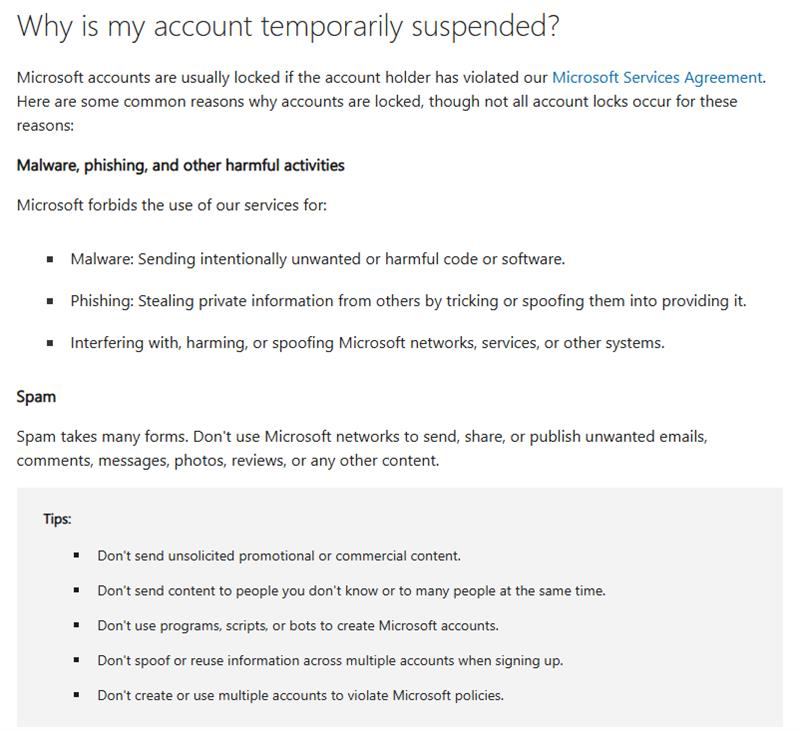Click the page title about suspended accounts
Screen dimensions: 800x731
(x=288, y=26)
